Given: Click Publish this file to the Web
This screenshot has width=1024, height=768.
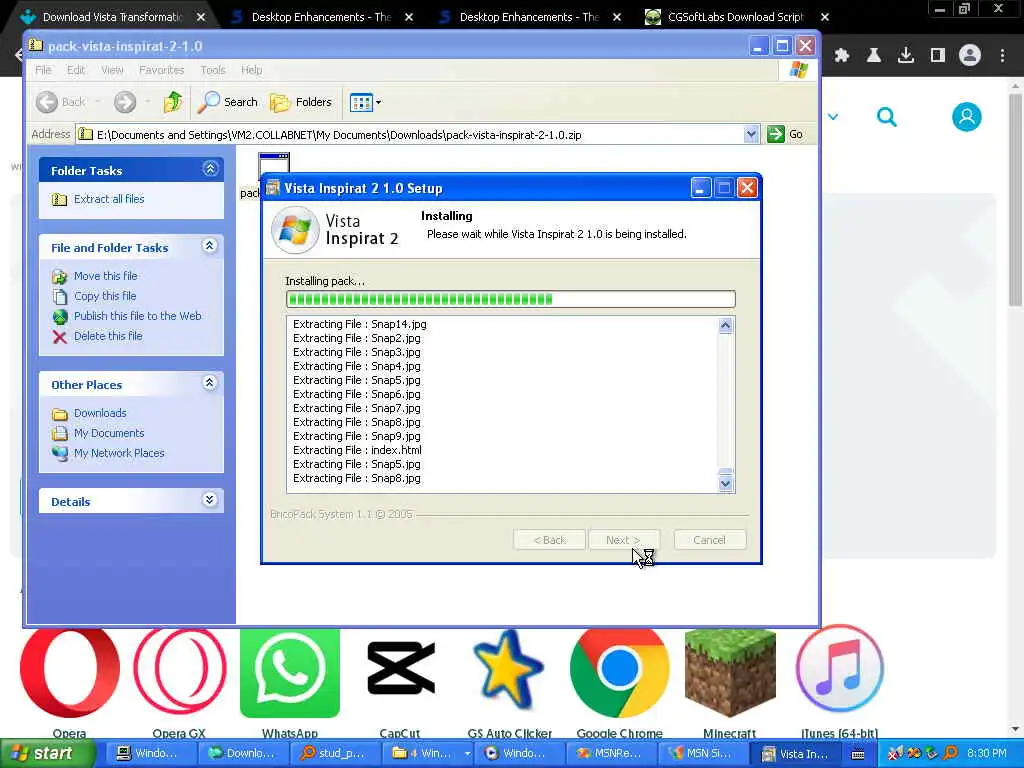Looking at the screenshot, I should [137, 316].
